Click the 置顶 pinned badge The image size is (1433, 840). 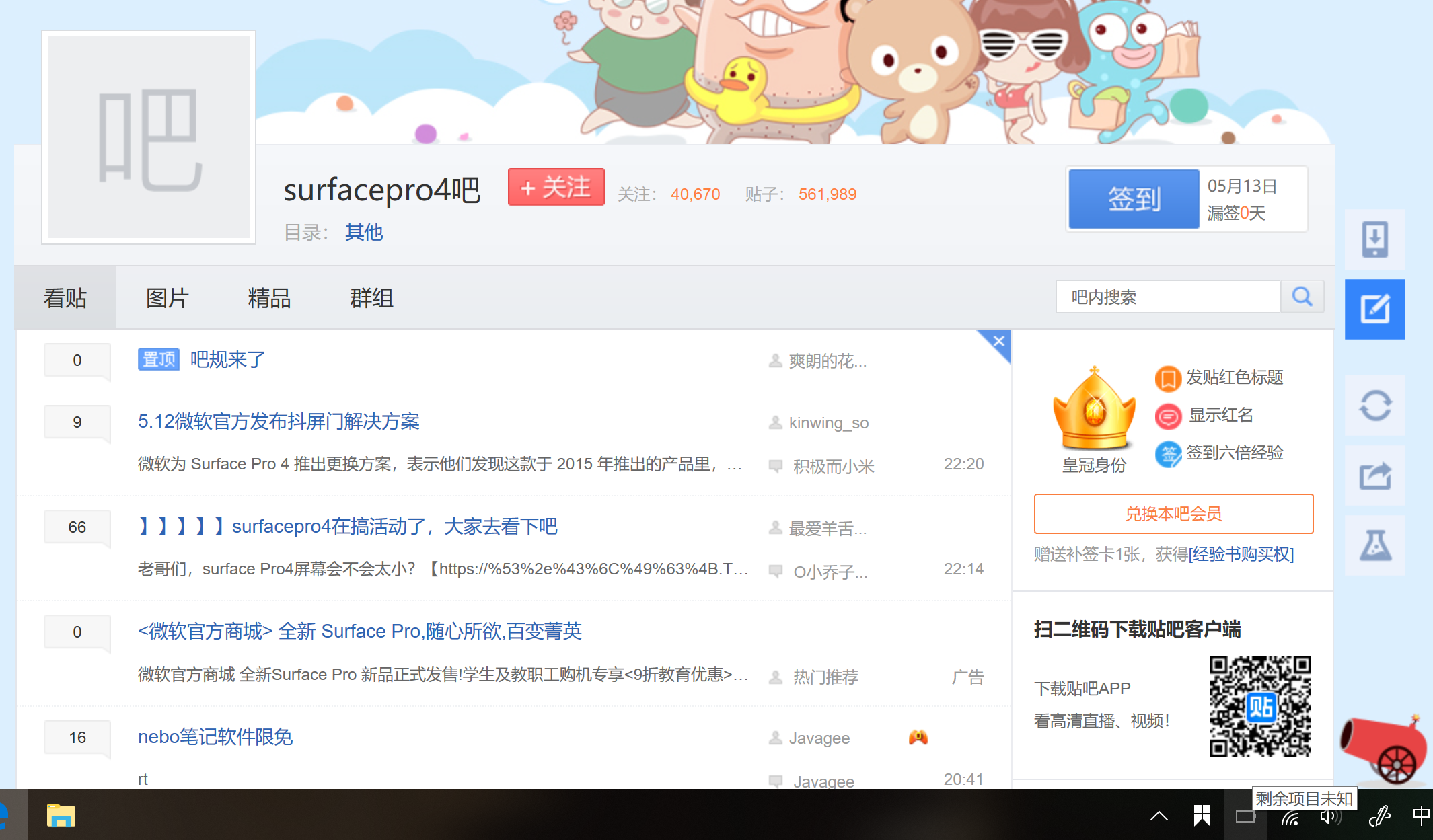tap(159, 359)
